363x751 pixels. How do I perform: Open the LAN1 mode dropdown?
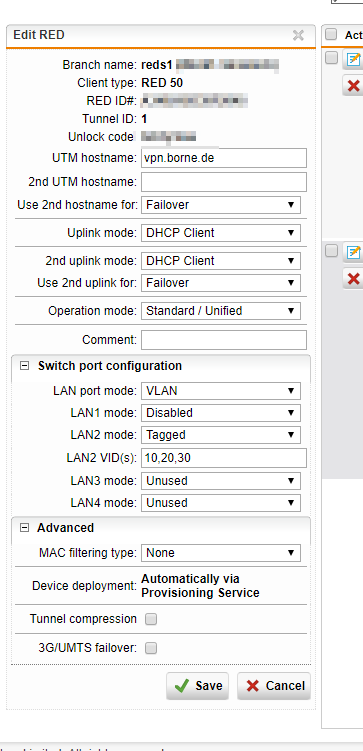[x=221, y=413]
